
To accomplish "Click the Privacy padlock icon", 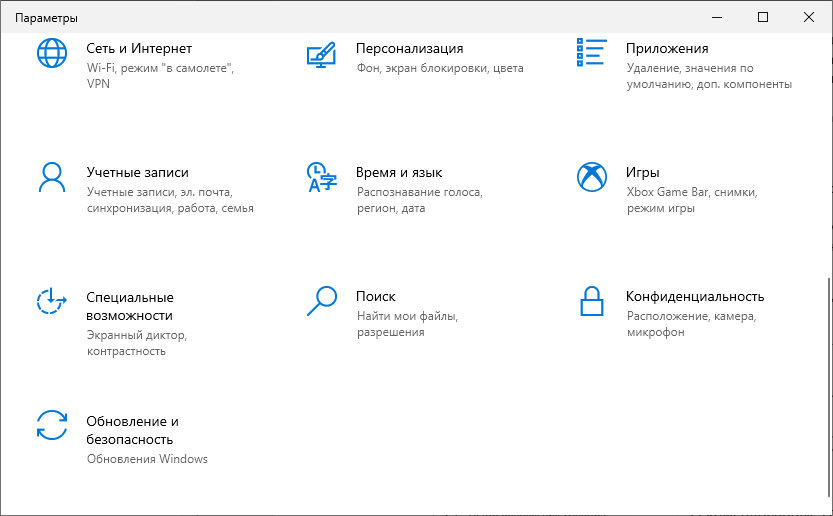I will coord(592,301).
